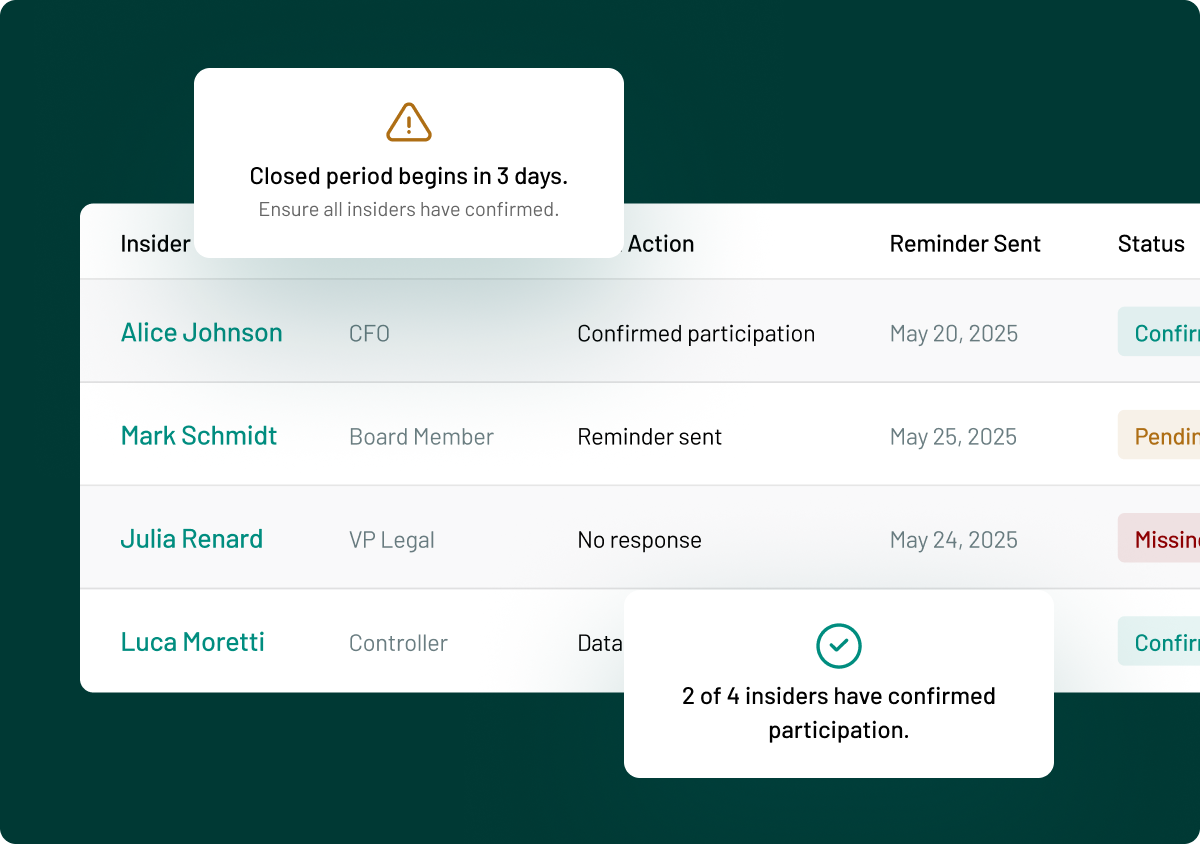Click the warning triangle icon
Image resolution: width=1200 pixels, height=844 pixels.
408,121
